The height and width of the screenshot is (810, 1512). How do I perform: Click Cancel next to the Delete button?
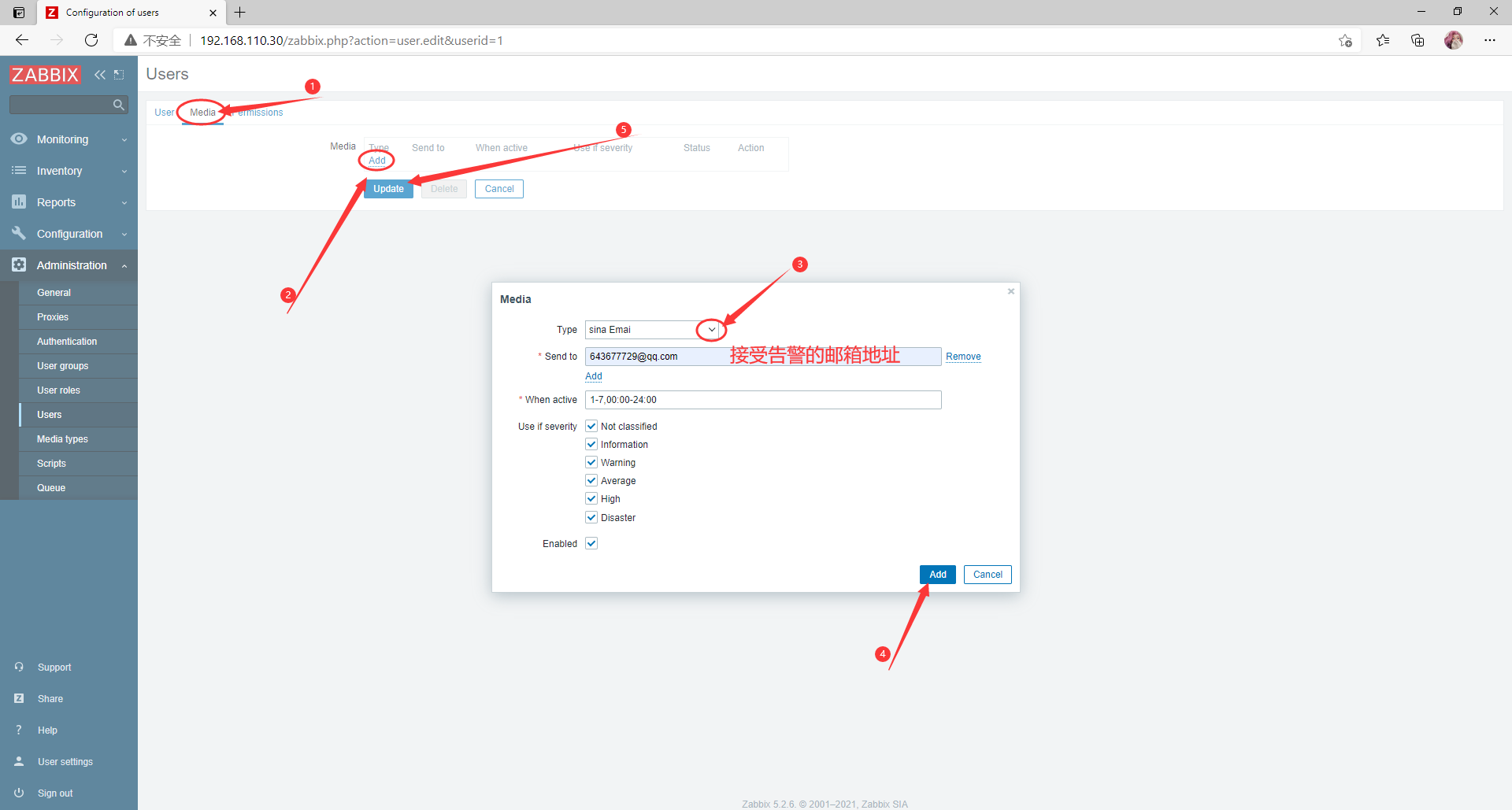(x=499, y=189)
